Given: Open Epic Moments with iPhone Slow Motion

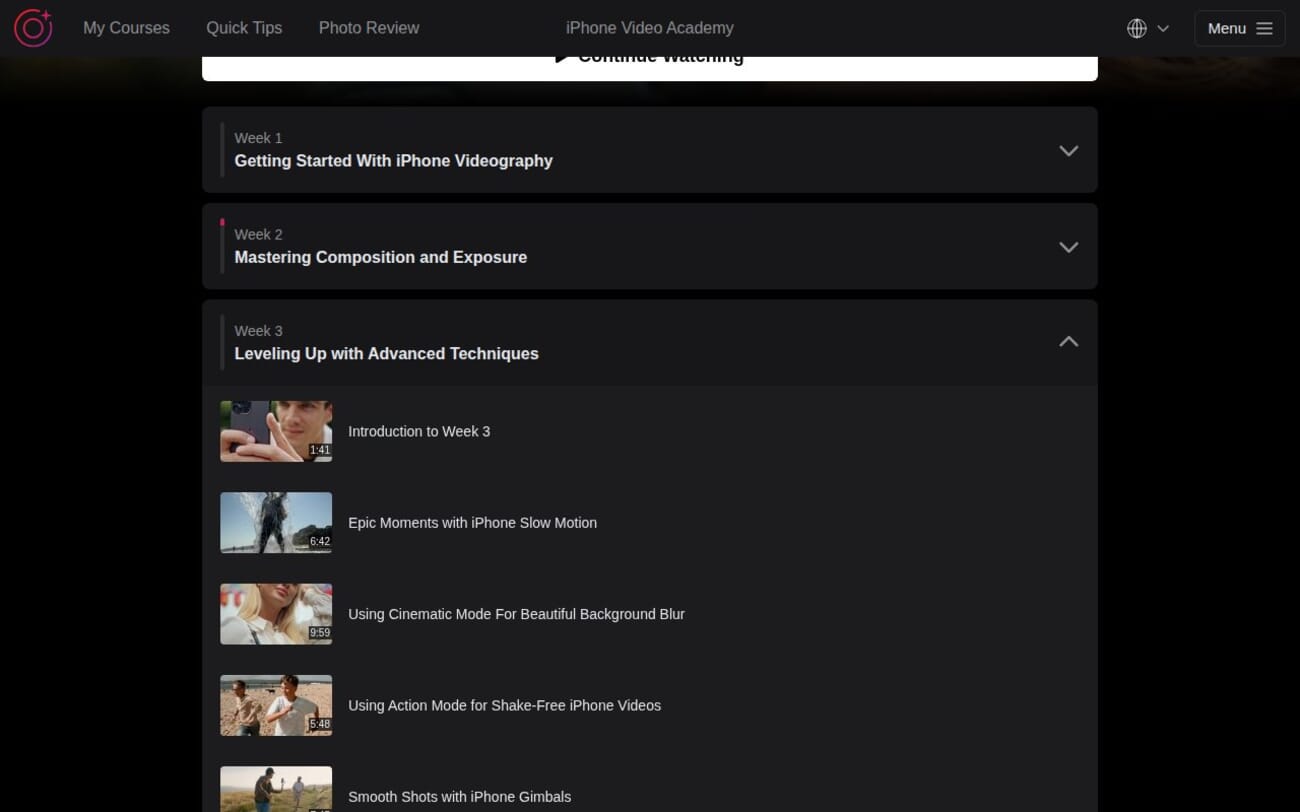Looking at the screenshot, I should click(472, 523).
